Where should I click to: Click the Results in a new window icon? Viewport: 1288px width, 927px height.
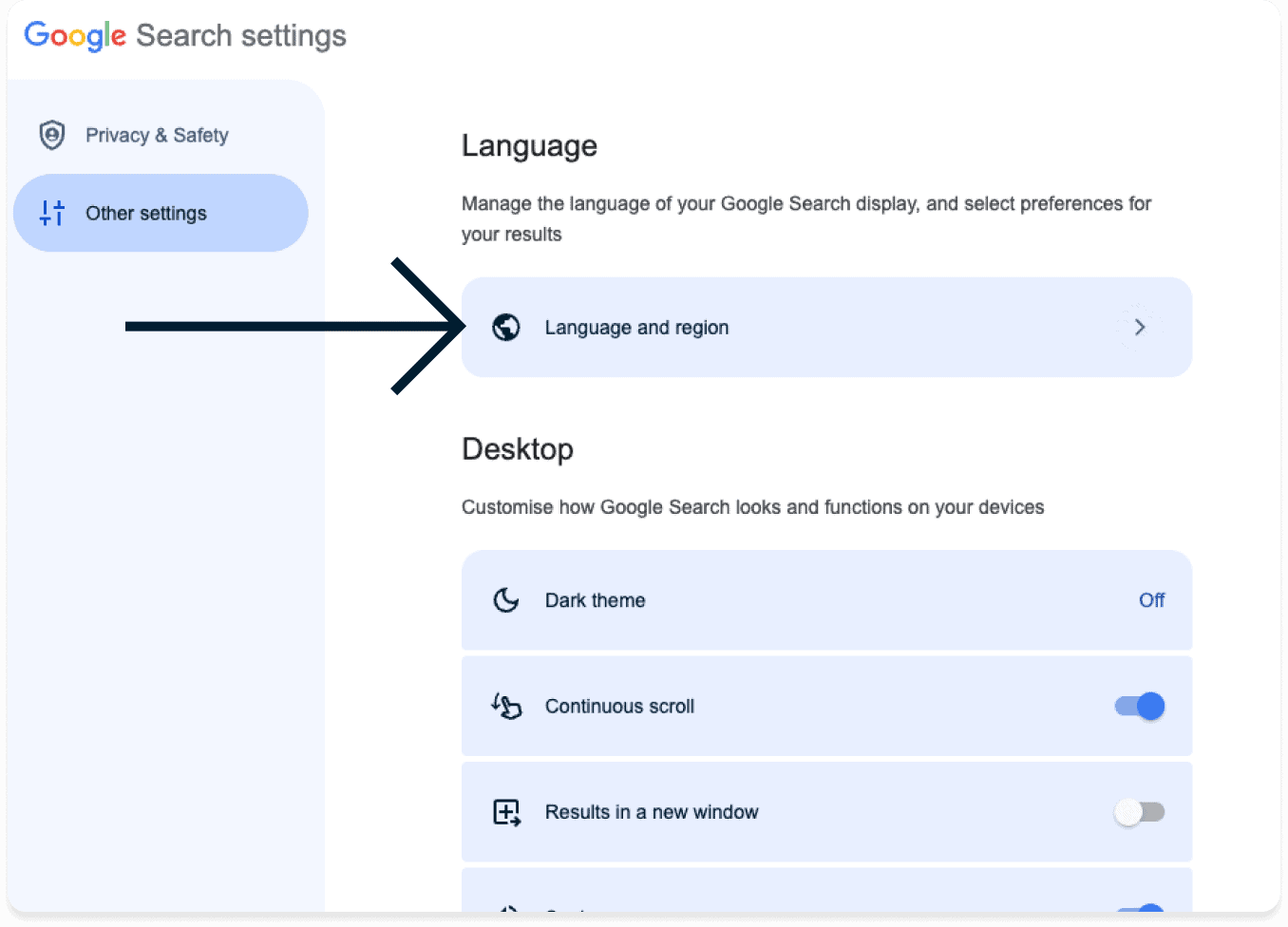click(506, 812)
